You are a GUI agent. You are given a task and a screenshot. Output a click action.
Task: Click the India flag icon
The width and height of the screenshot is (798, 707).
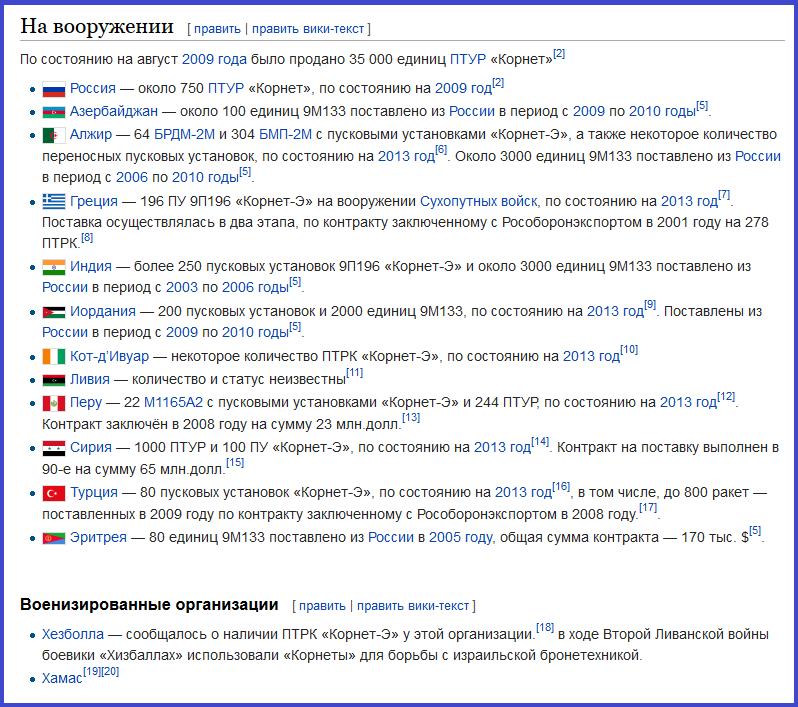(x=53, y=267)
